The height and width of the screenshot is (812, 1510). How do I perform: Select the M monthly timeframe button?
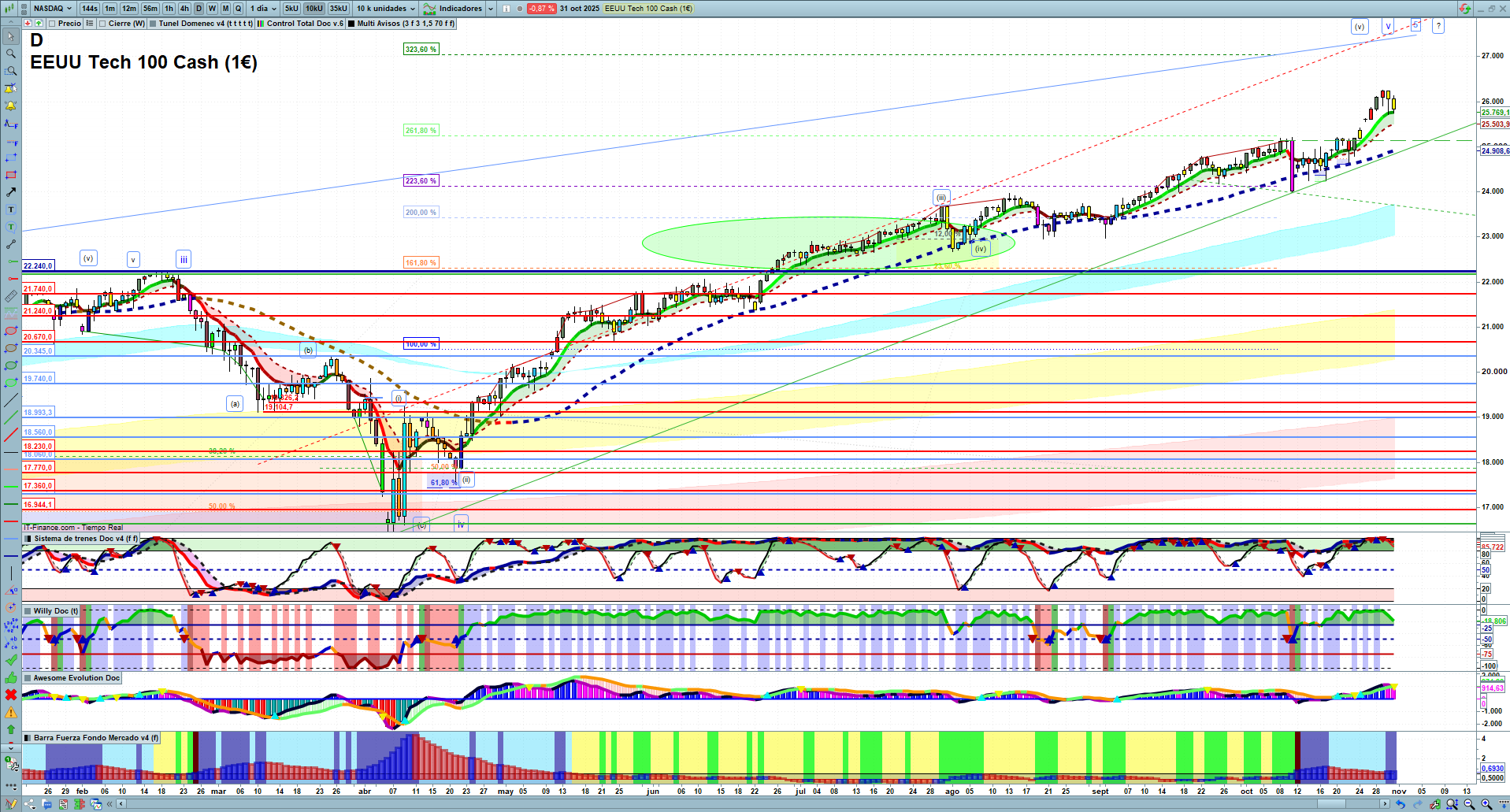225,9
